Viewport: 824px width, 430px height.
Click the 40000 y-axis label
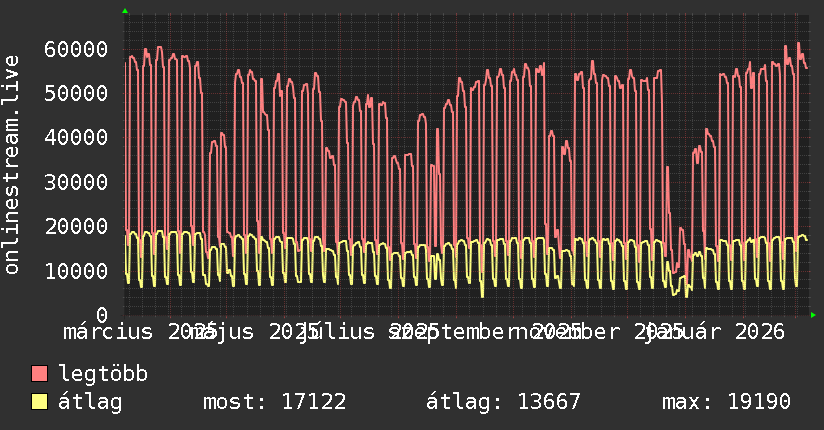(x=76, y=138)
